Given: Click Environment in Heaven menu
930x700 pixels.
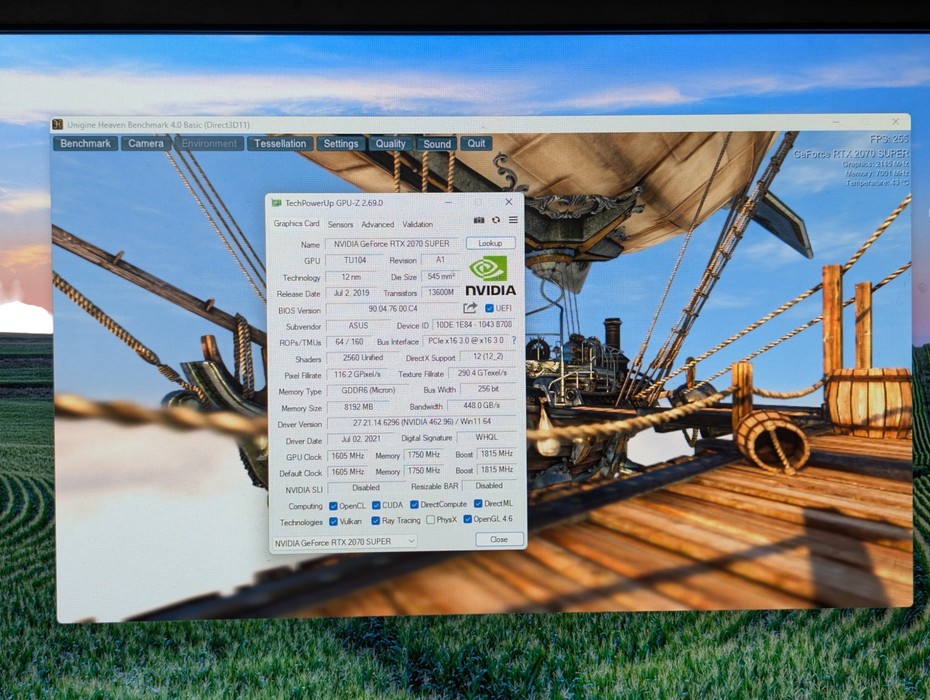Looking at the screenshot, I should [209, 144].
